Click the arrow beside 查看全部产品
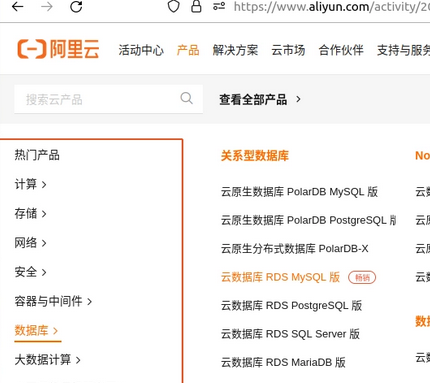Screen dimensions: 430x383 pyautogui.click(x=298, y=99)
